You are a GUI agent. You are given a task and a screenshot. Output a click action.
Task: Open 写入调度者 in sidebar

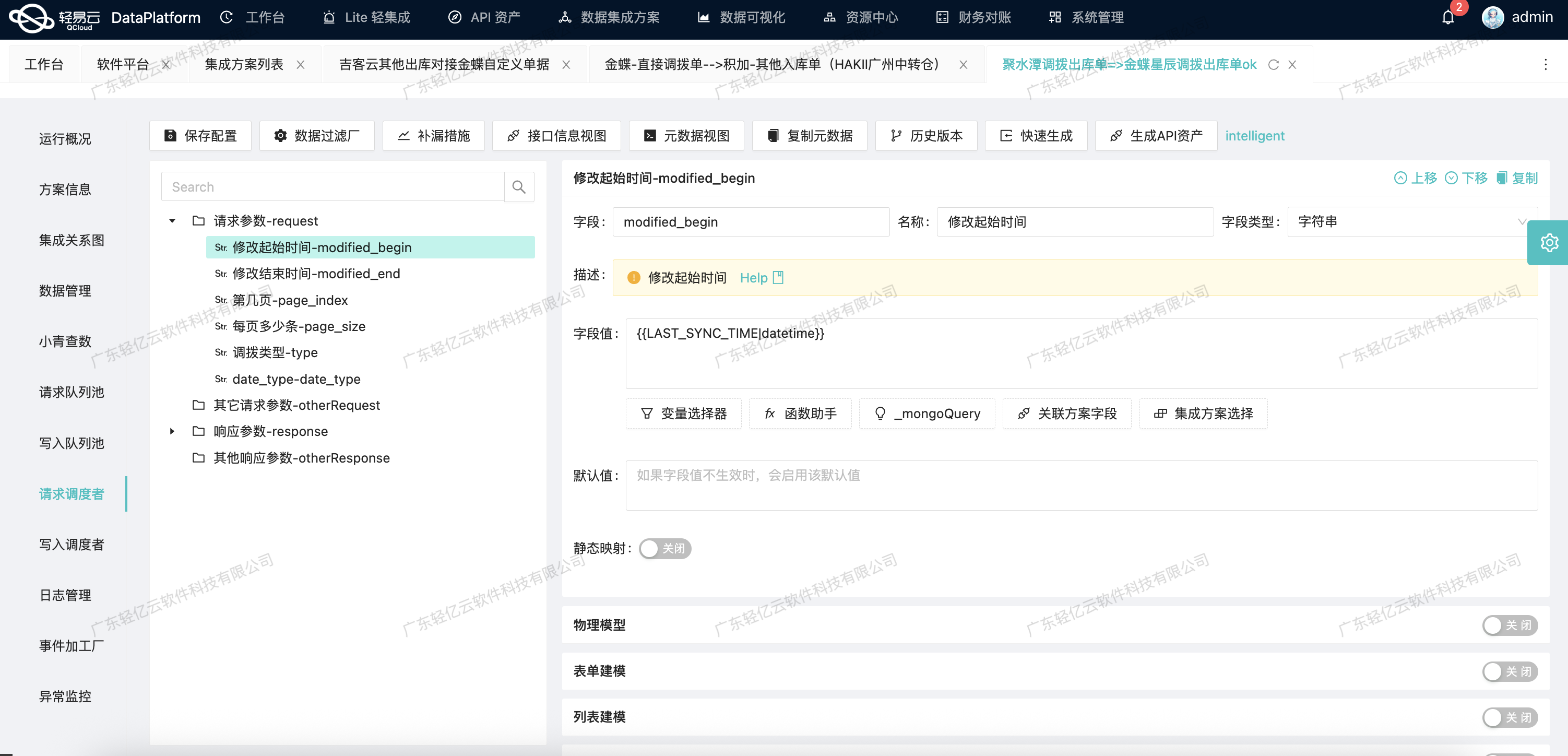click(71, 544)
